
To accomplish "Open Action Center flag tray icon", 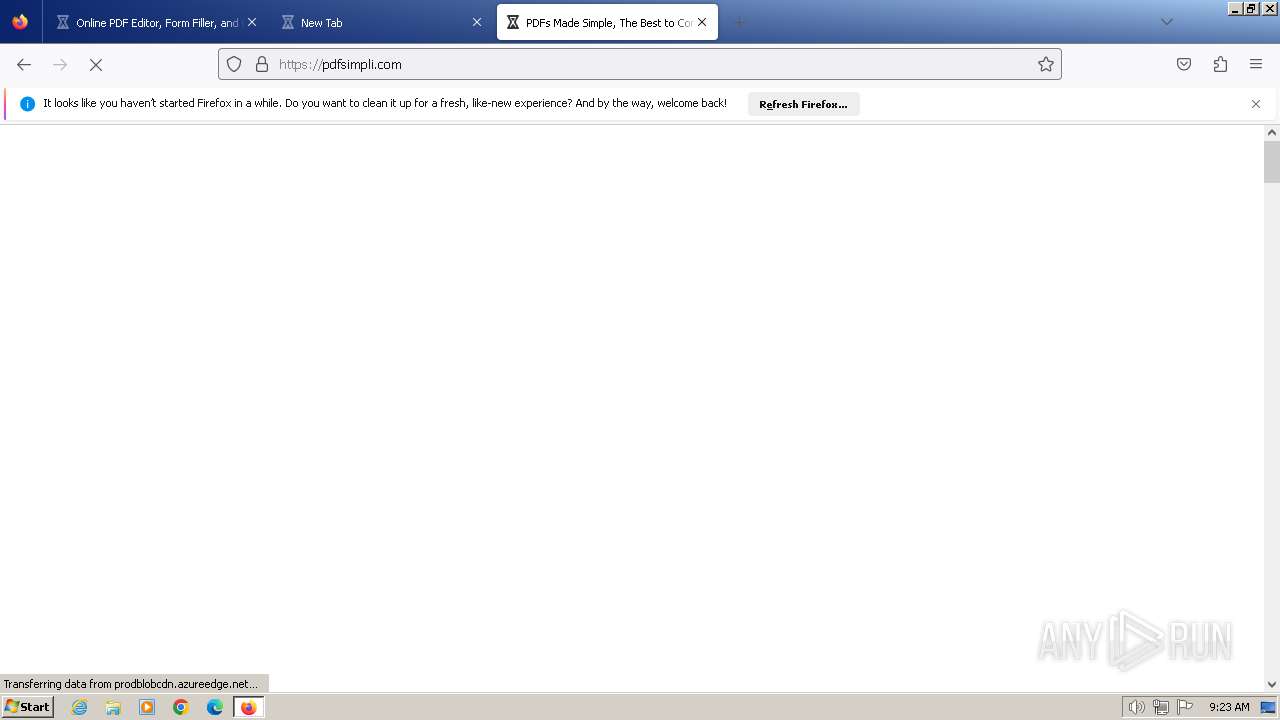I will coord(1185,707).
